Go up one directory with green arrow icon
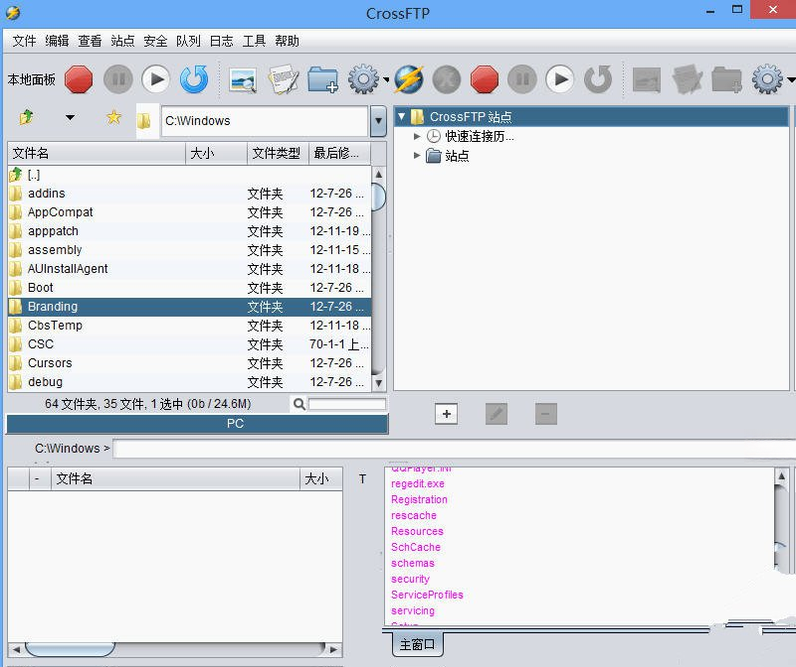The width and height of the screenshot is (796, 667). tap(26, 118)
